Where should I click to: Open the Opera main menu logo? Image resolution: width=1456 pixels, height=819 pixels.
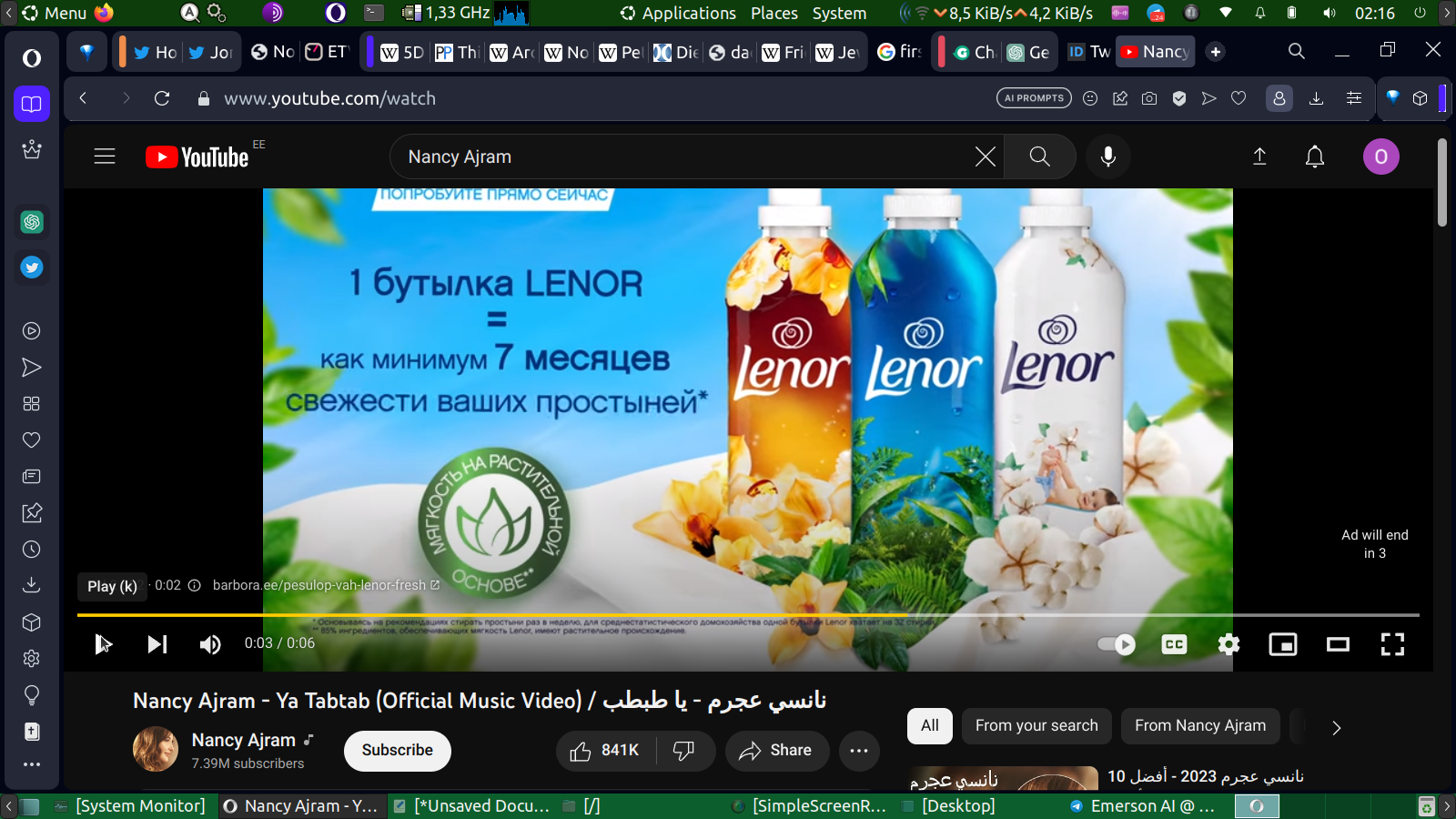click(32, 58)
